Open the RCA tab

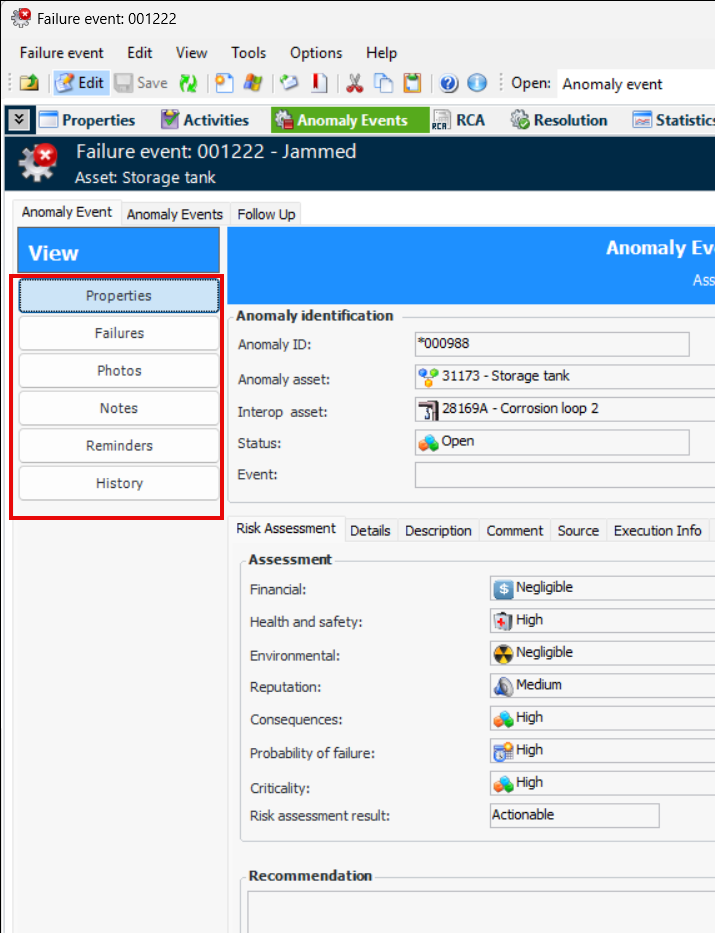(459, 120)
